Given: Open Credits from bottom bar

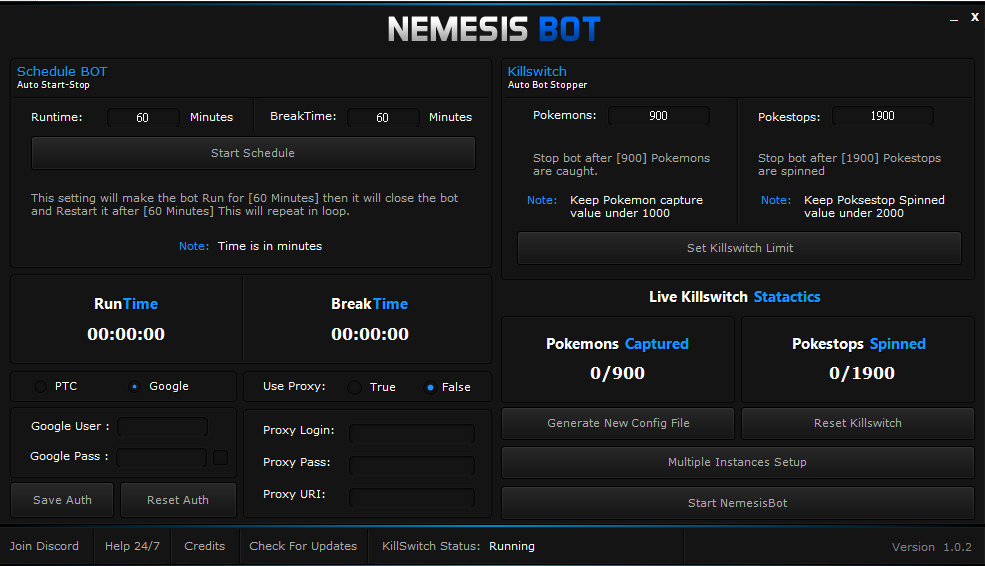Looking at the screenshot, I should 205,546.
